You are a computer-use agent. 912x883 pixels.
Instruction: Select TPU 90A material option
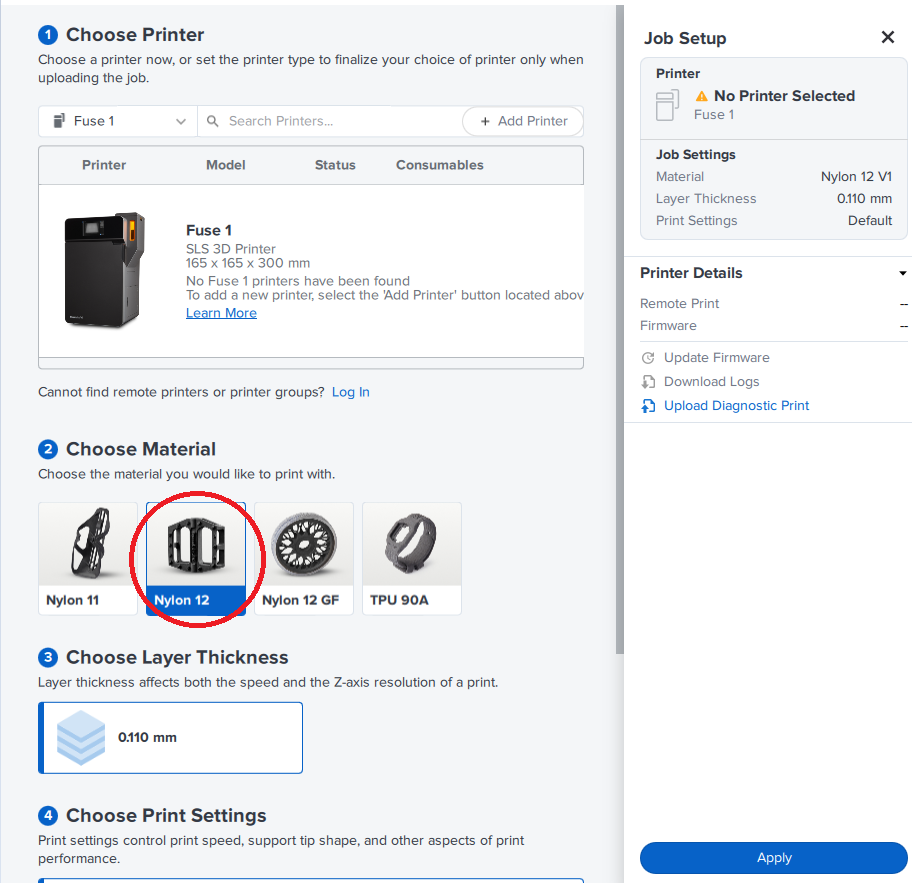(412, 557)
